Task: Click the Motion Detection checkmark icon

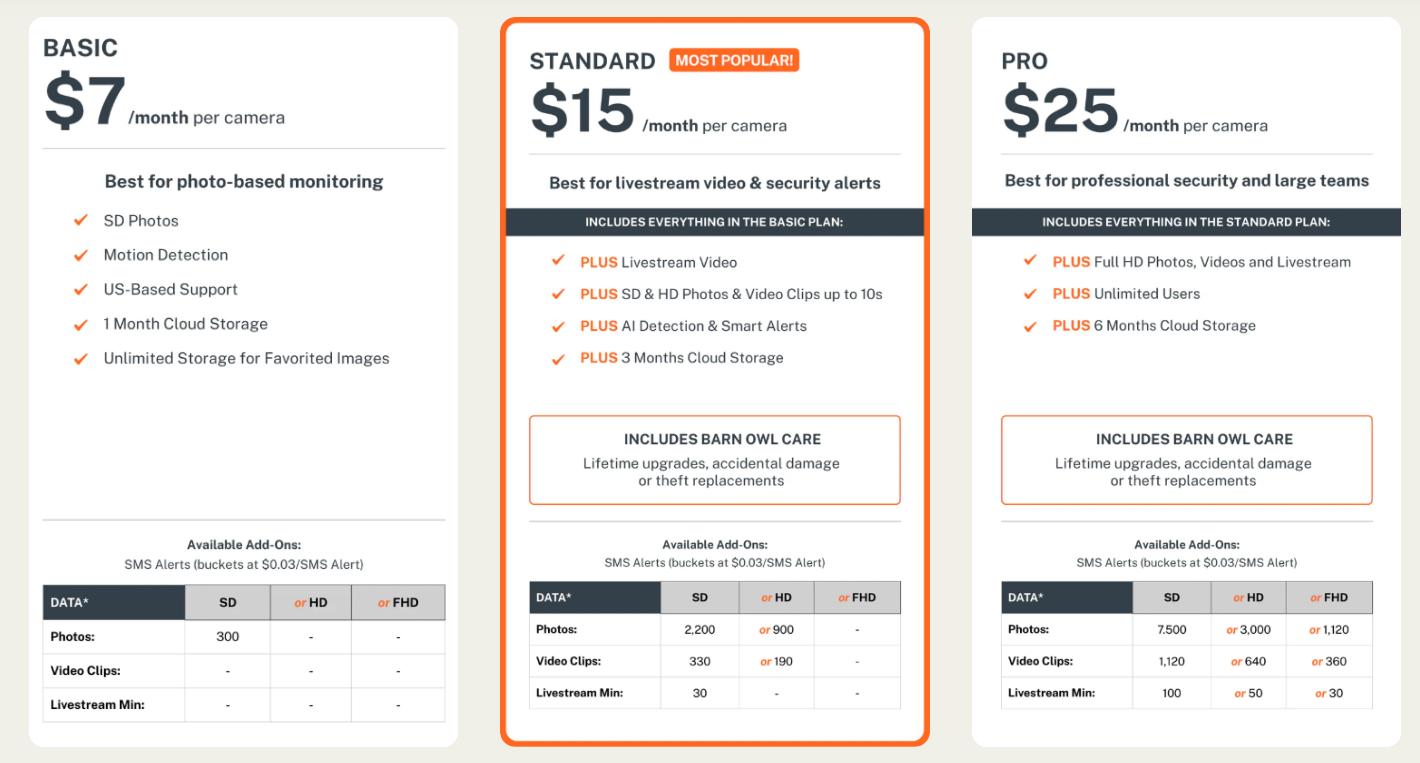Action: tap(81, 255)
